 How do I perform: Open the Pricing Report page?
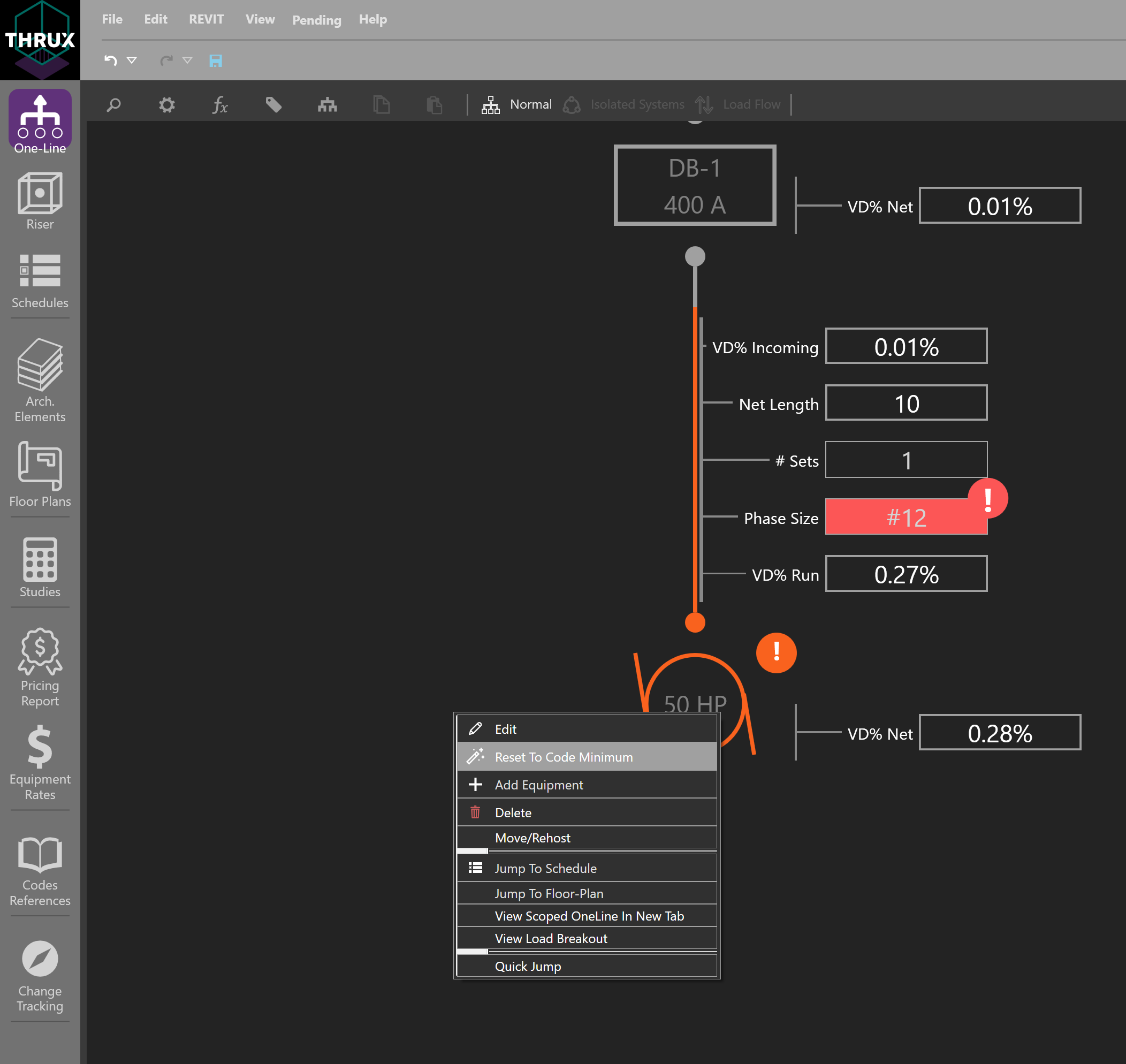click(40, 666)
